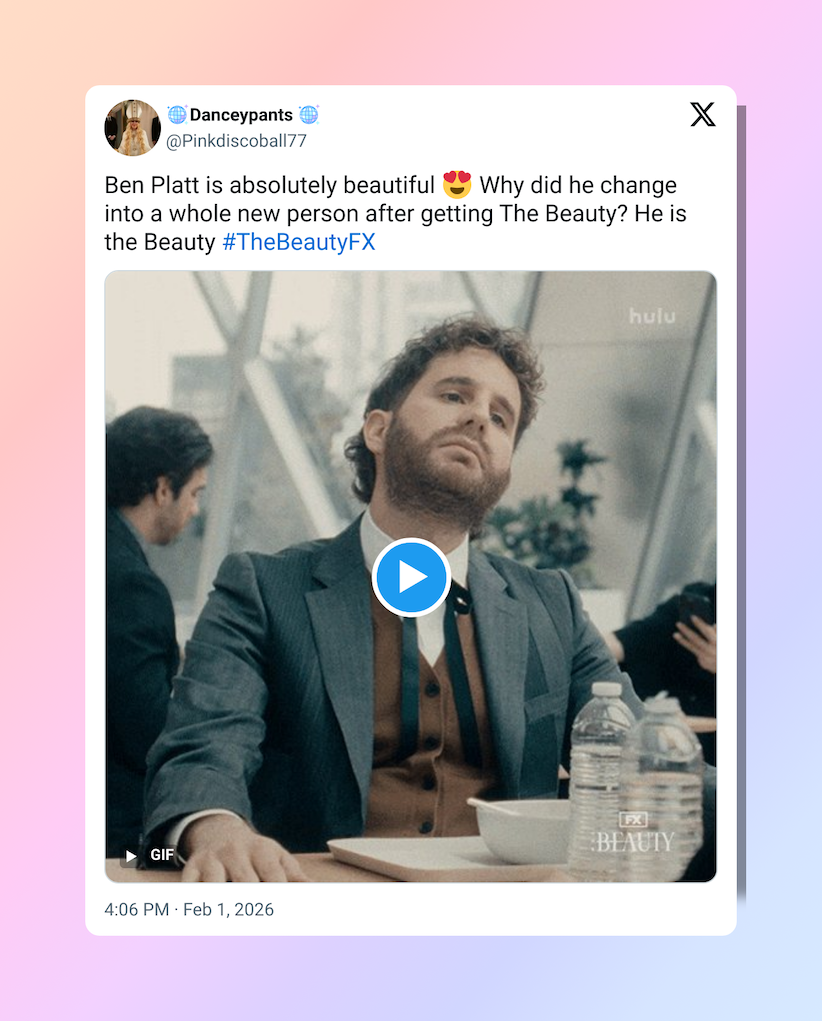Open the @Pinkdiscoball77 handle link
Viewport: 822px width, 1021px height.
[x=236, y=141]
